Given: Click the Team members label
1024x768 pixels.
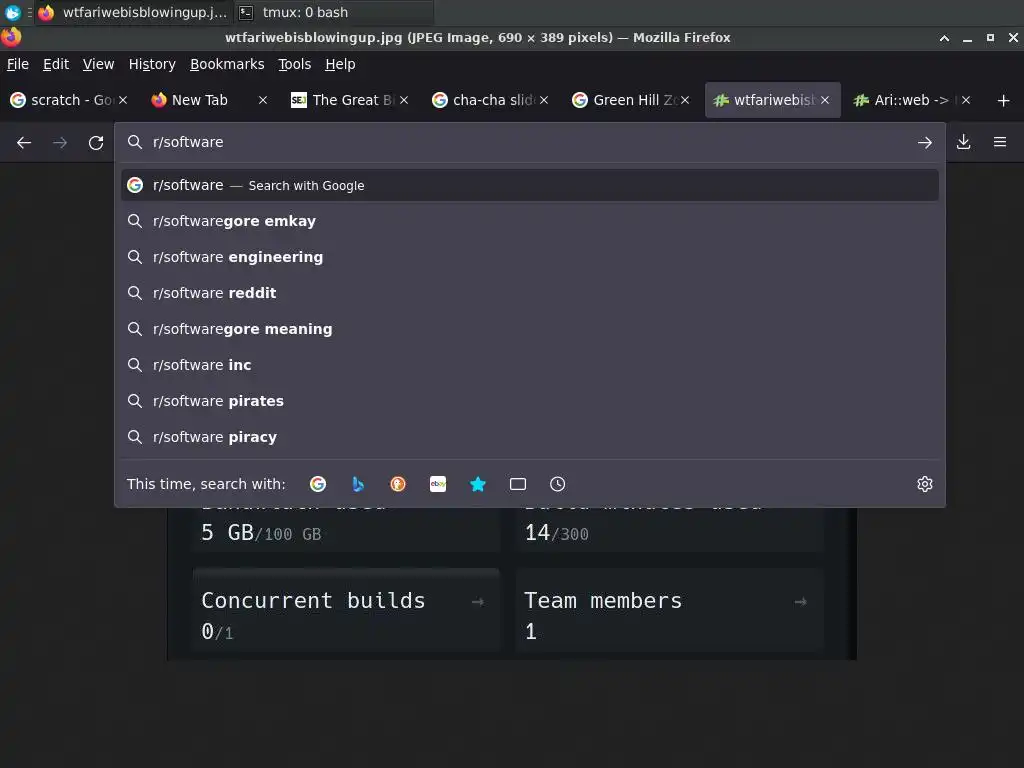Looking at the screenshot, I should [603, 600].
